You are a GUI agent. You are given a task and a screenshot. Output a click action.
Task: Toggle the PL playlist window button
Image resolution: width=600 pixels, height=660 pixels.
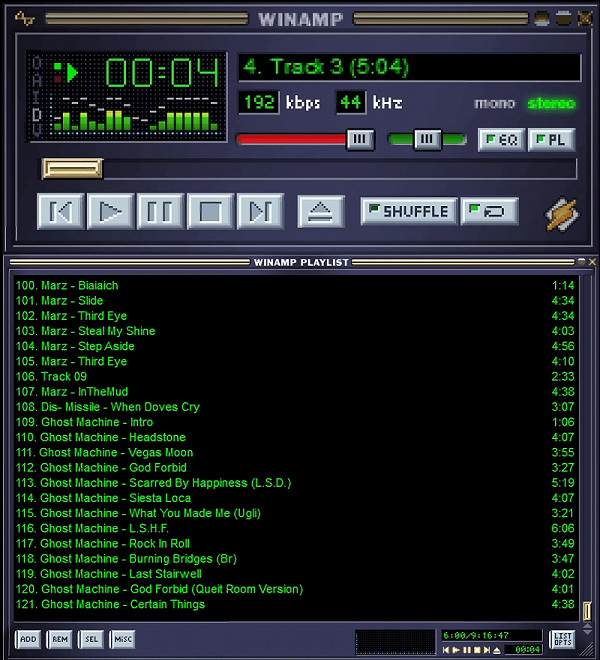pyautogui.click(x=551, y=139)
